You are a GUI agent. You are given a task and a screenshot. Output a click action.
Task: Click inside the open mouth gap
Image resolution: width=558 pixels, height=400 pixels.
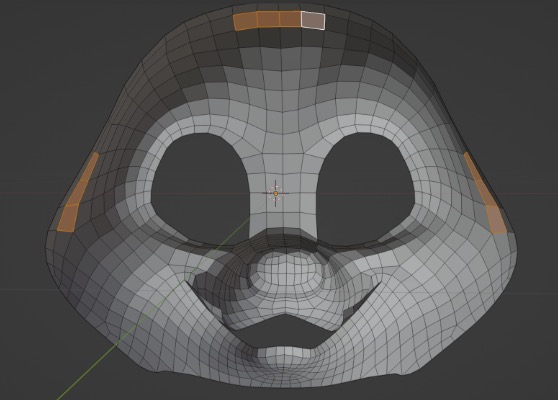pos(284,331)
